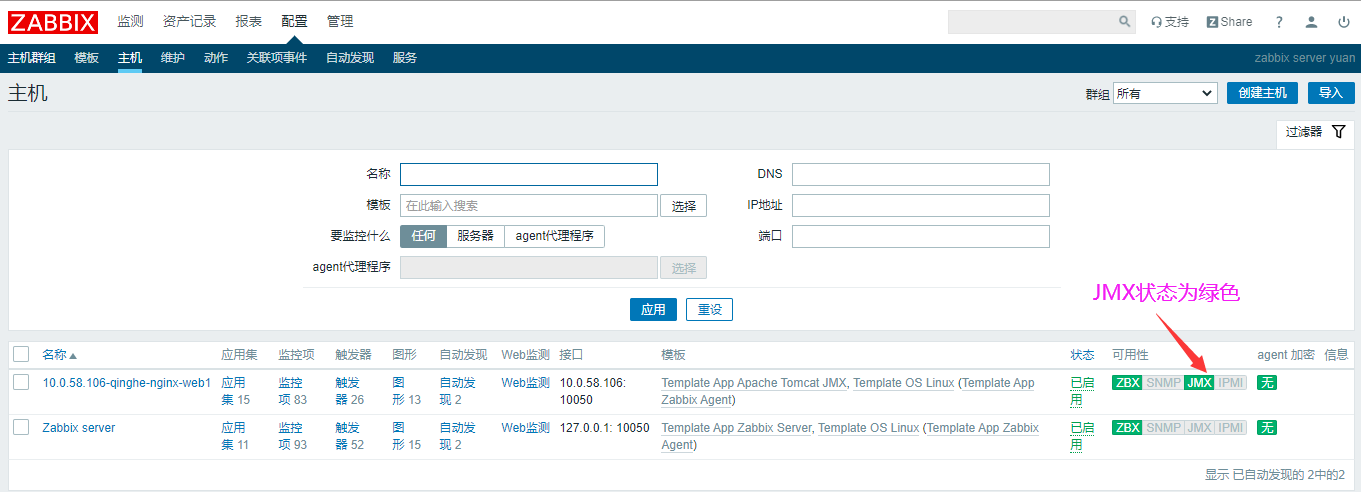Click the 选择 template button
The image size is (1361, 492).
(x=684, y=206)
